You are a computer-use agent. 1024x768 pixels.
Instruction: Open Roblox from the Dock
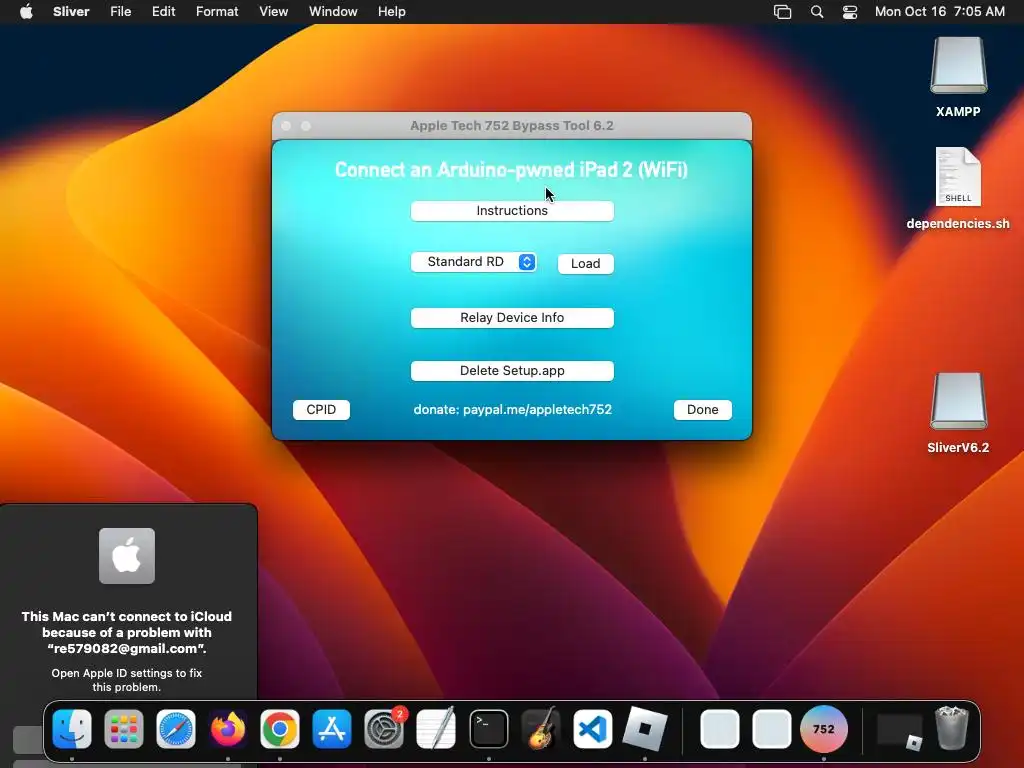pos(645,729)
